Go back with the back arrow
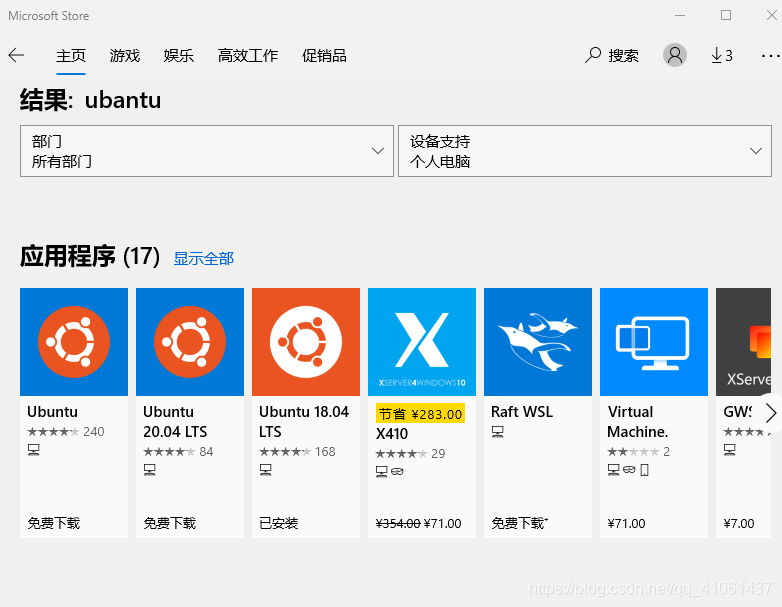The width and height of the screenshot is (782, 607). tap(16, 55)
